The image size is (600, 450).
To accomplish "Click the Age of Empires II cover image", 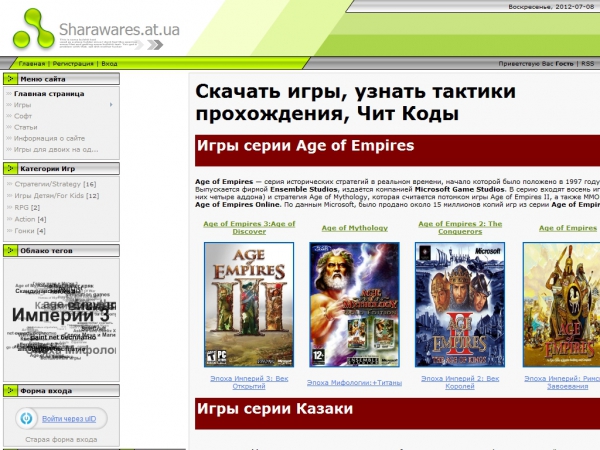I will point(460,305).
